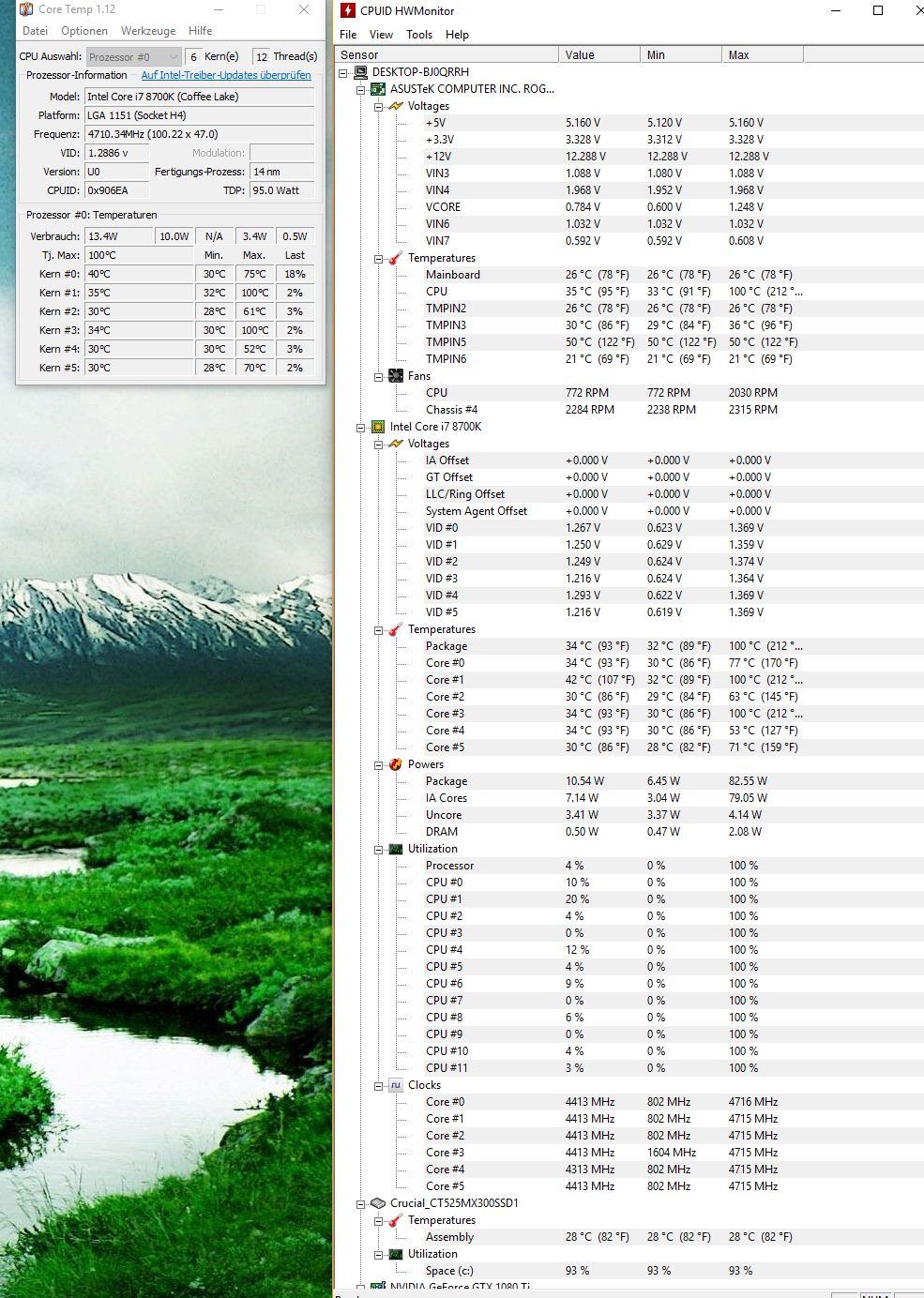The width and height of the screenshot is (924, 1298).
Task: Collapse Clocks group
Action: [x=379, y=1085]
